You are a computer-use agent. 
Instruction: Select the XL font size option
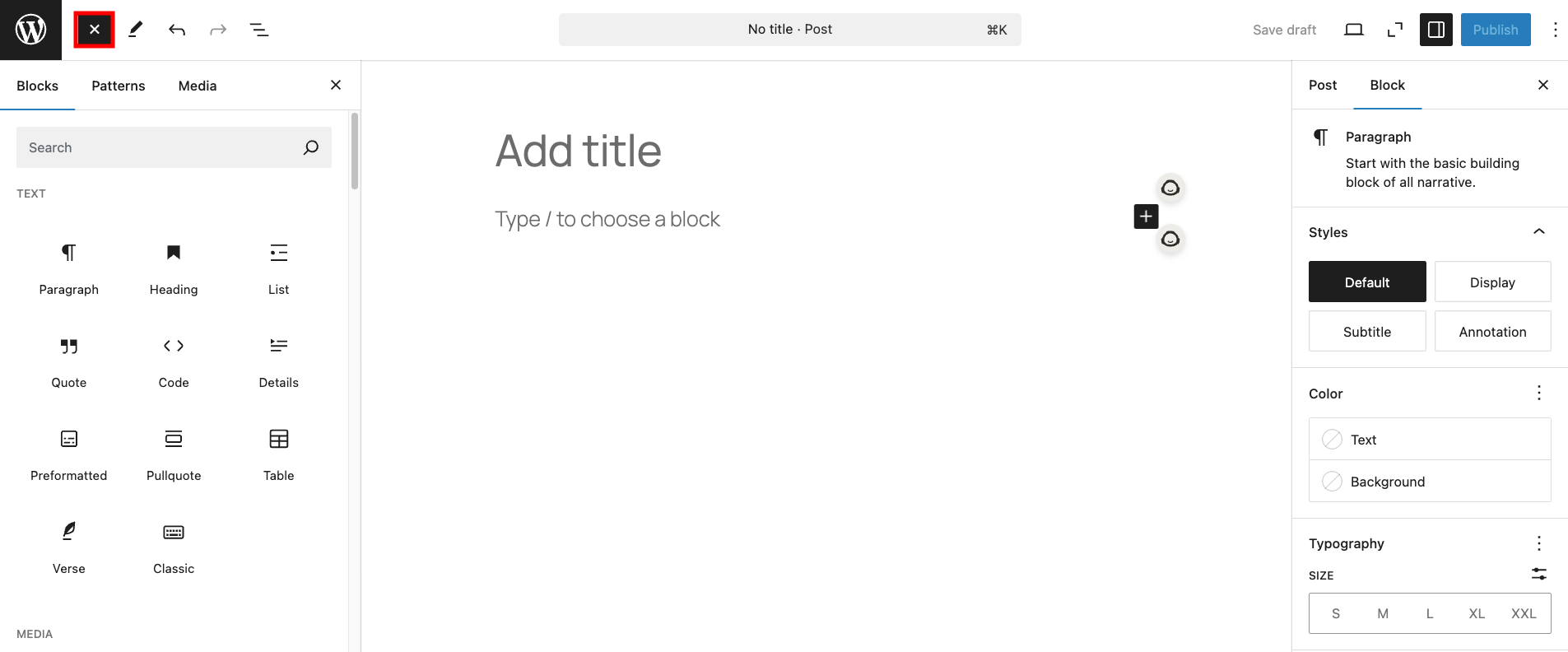1476,613
